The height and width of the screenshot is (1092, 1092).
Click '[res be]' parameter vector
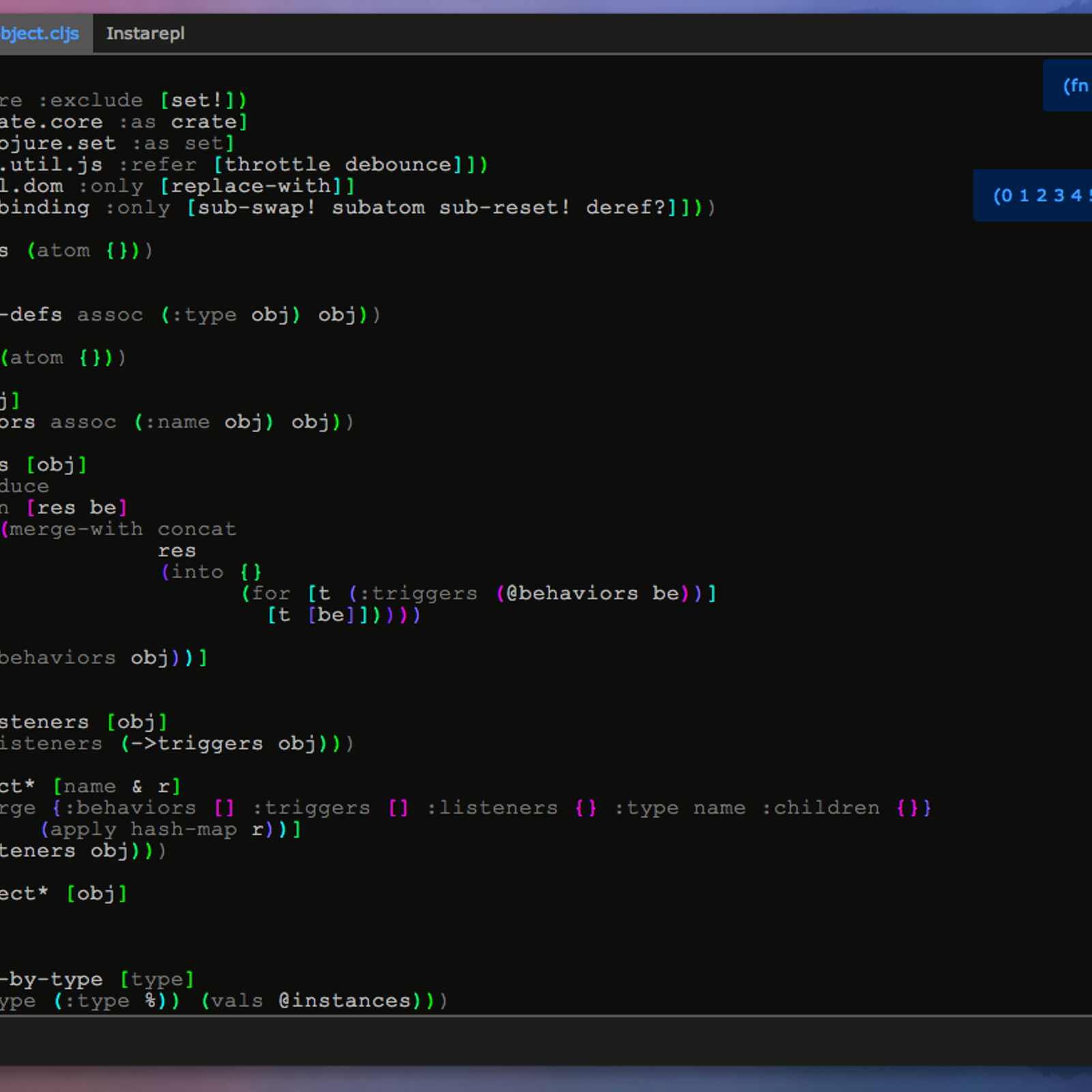coord(76,508)
